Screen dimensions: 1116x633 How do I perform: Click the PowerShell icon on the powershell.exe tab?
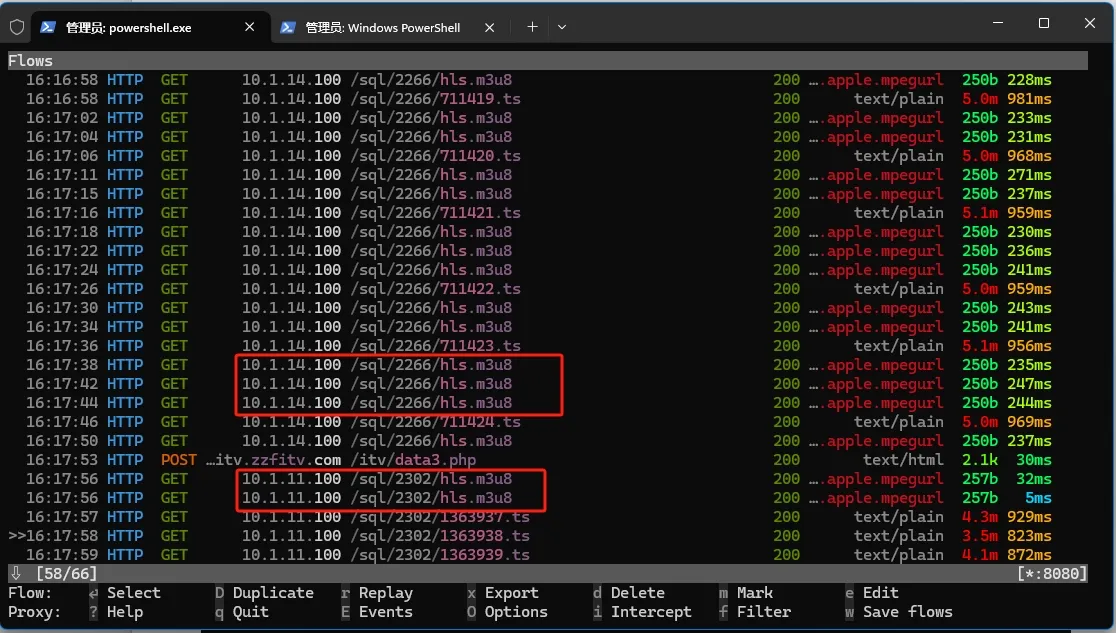click(46, 27)
